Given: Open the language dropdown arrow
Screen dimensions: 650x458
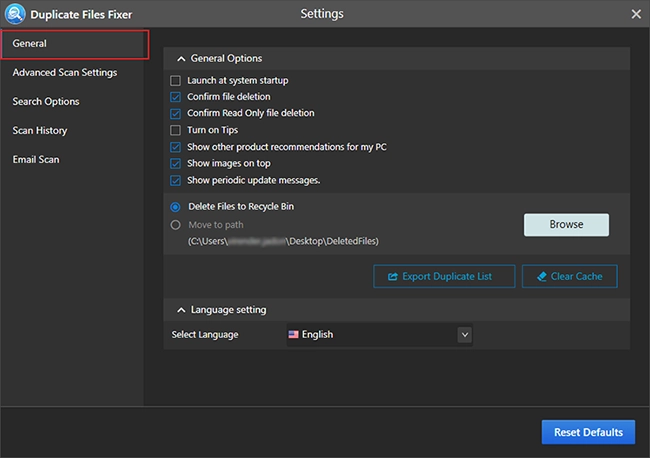Looking at the screenshot, I should (x=465, y=335).
